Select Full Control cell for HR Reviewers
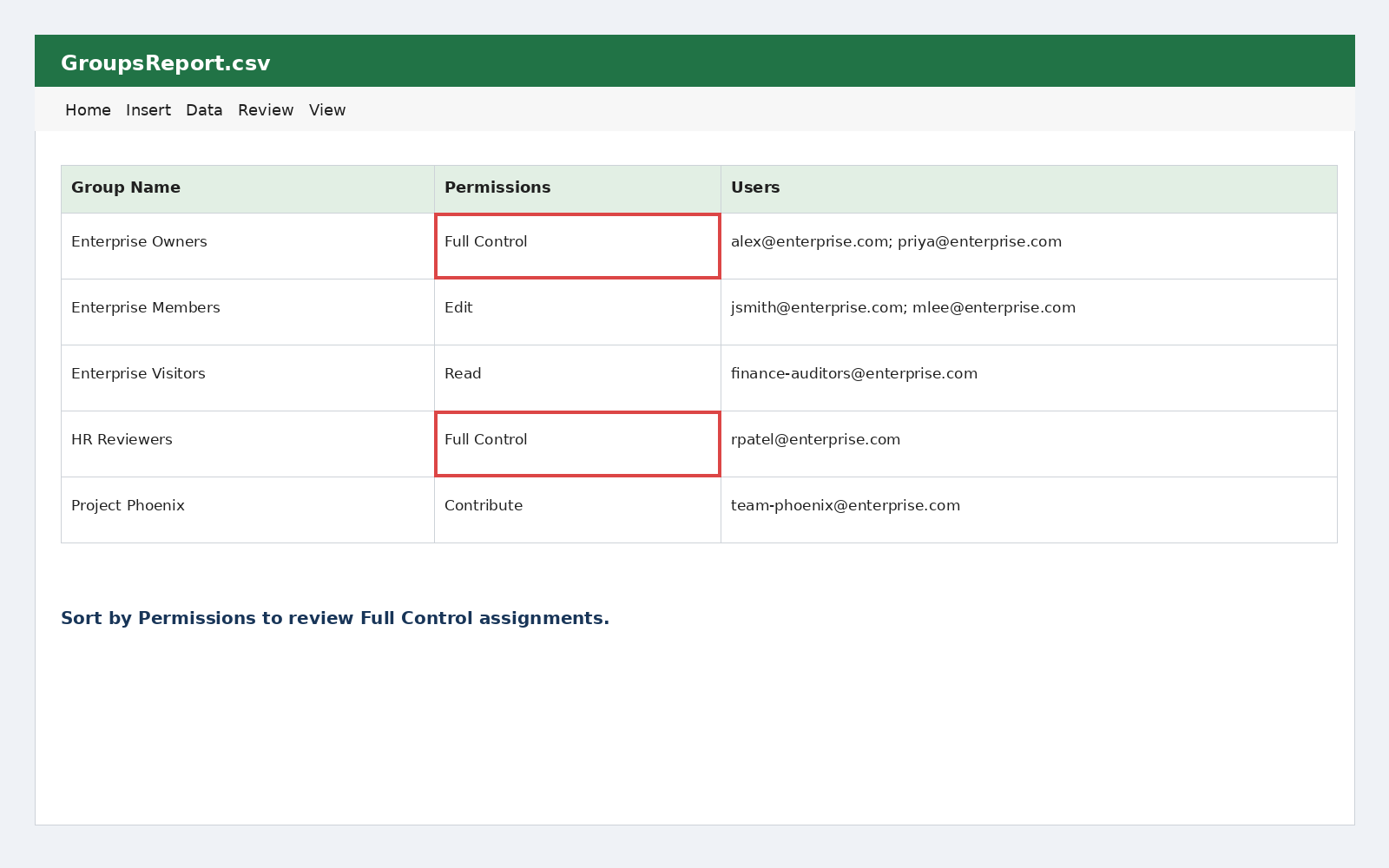1389x868 pixels. 577,444
